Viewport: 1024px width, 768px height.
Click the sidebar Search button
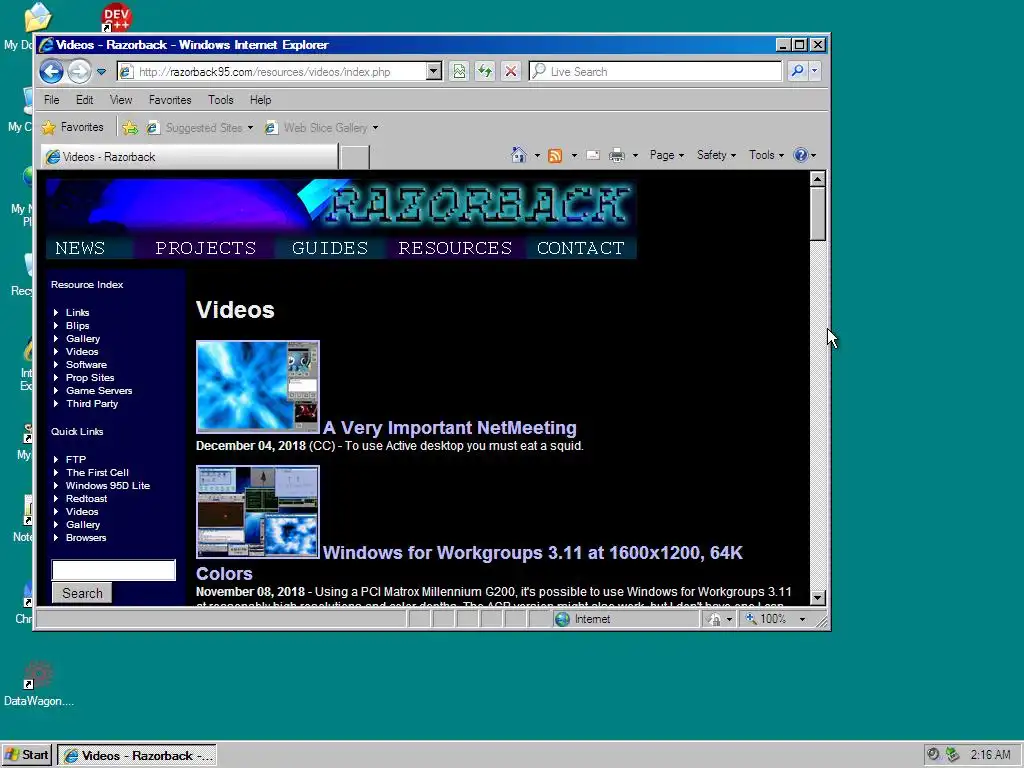82,593
